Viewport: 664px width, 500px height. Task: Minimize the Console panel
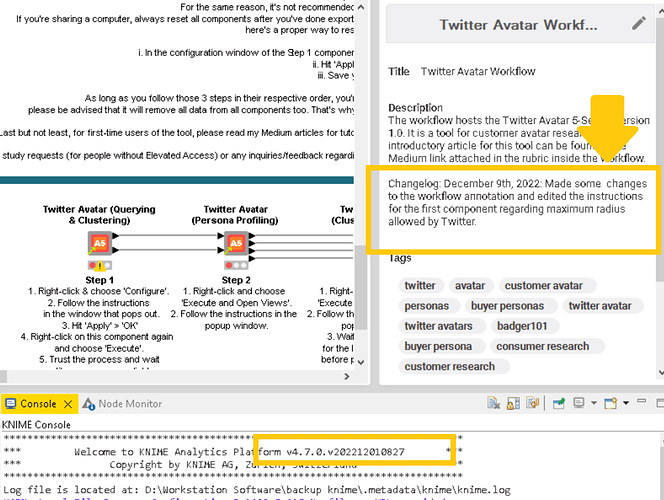point(642,401)
